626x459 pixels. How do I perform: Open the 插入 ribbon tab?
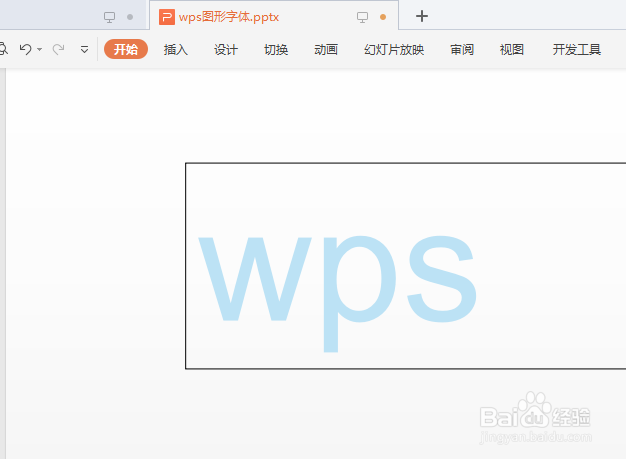(x=176, y=49)
